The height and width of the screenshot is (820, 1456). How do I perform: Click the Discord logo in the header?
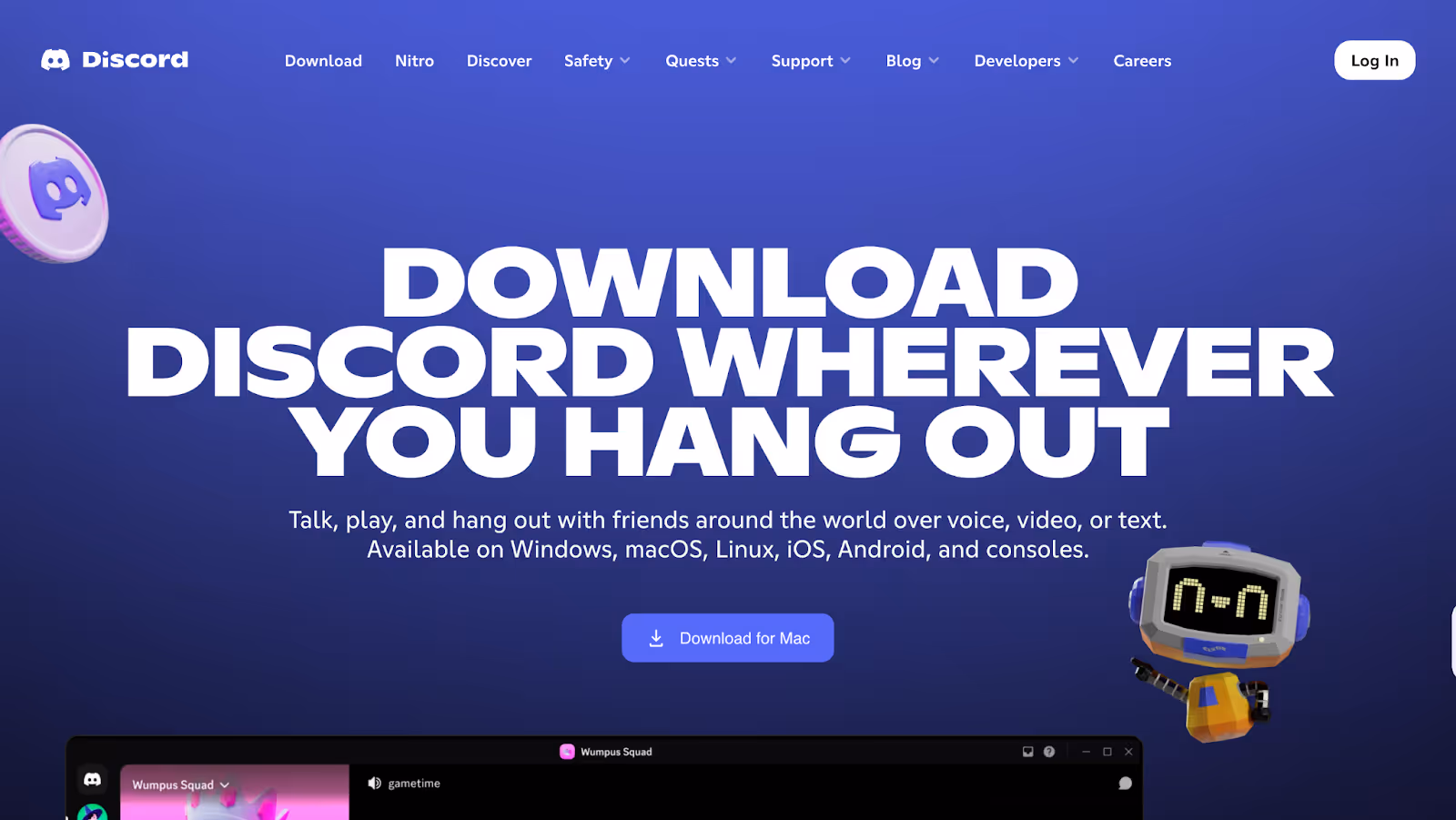tap(115, 60)
